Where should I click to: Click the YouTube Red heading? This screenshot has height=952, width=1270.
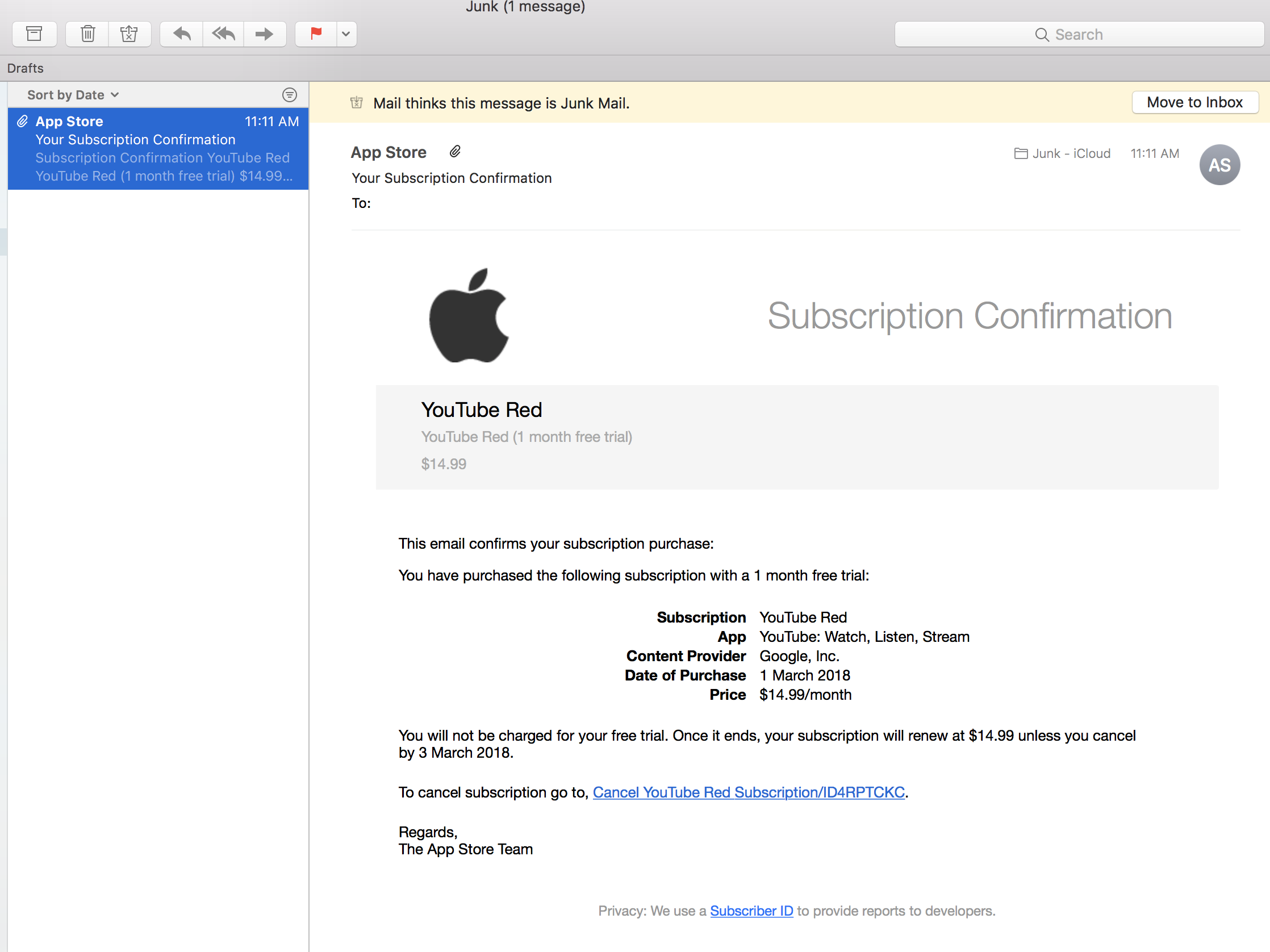[x=482, y=410]
